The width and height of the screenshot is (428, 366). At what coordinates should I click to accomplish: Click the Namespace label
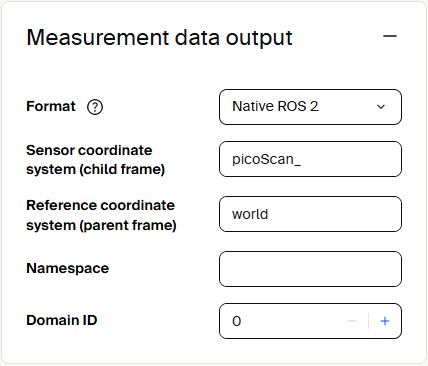68,268
